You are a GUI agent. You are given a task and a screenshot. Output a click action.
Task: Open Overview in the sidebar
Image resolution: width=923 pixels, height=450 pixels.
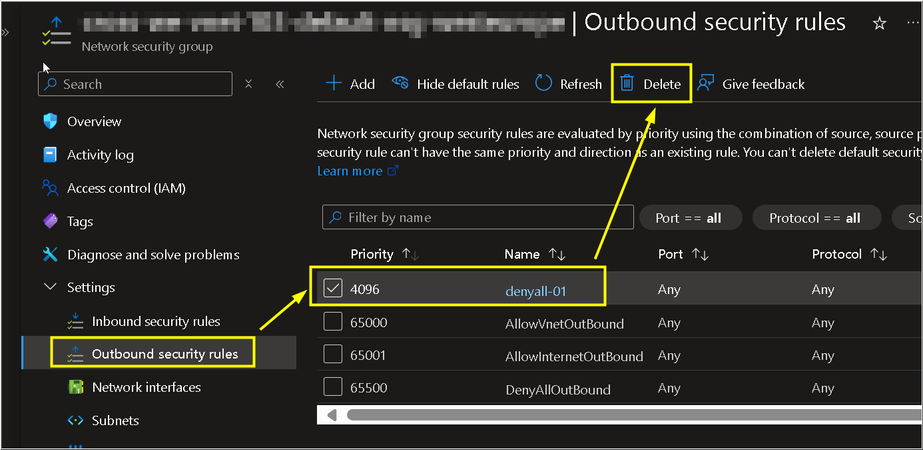[x=94, y=121]
